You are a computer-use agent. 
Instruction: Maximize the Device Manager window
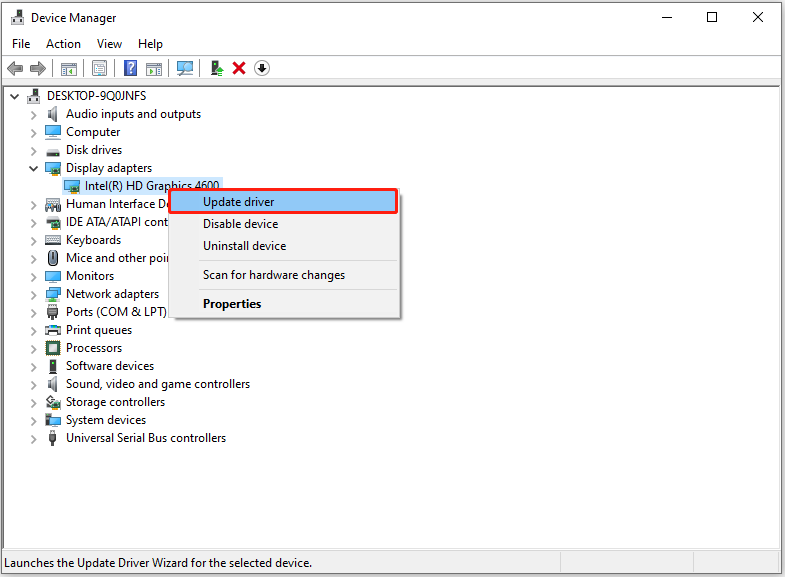[x=712, y=18]
